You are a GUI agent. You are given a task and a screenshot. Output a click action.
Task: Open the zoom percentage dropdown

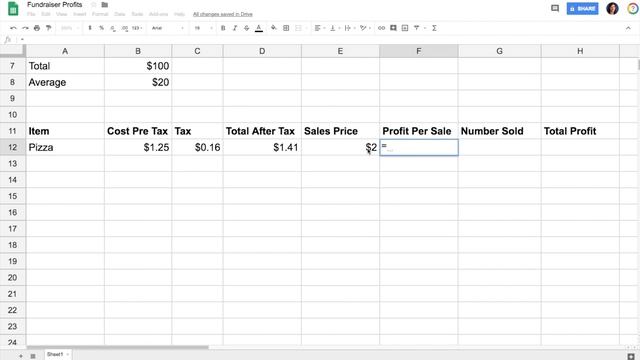point(69,28)
